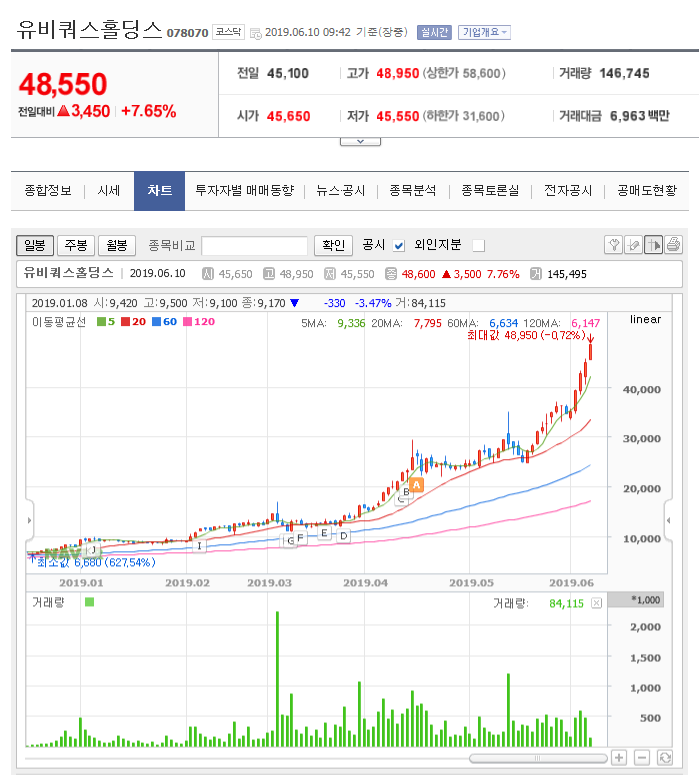This screenshot has width=699, height=775.
Task: Close the 거래량 volume indicator panel
Action: [x=597, y=603]
